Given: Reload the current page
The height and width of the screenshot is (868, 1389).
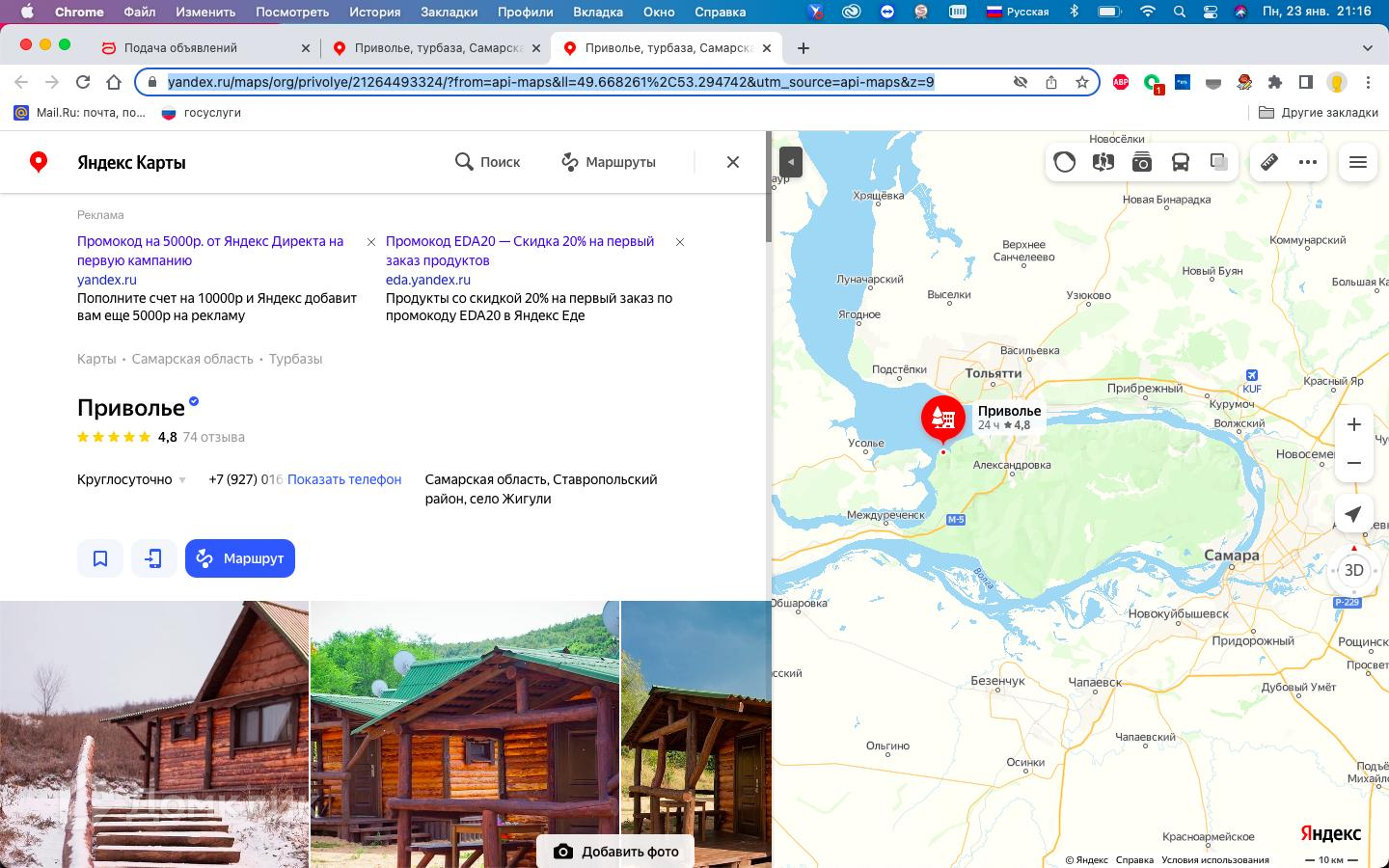Looking at the screenshot, I should [x=83, y=82].
